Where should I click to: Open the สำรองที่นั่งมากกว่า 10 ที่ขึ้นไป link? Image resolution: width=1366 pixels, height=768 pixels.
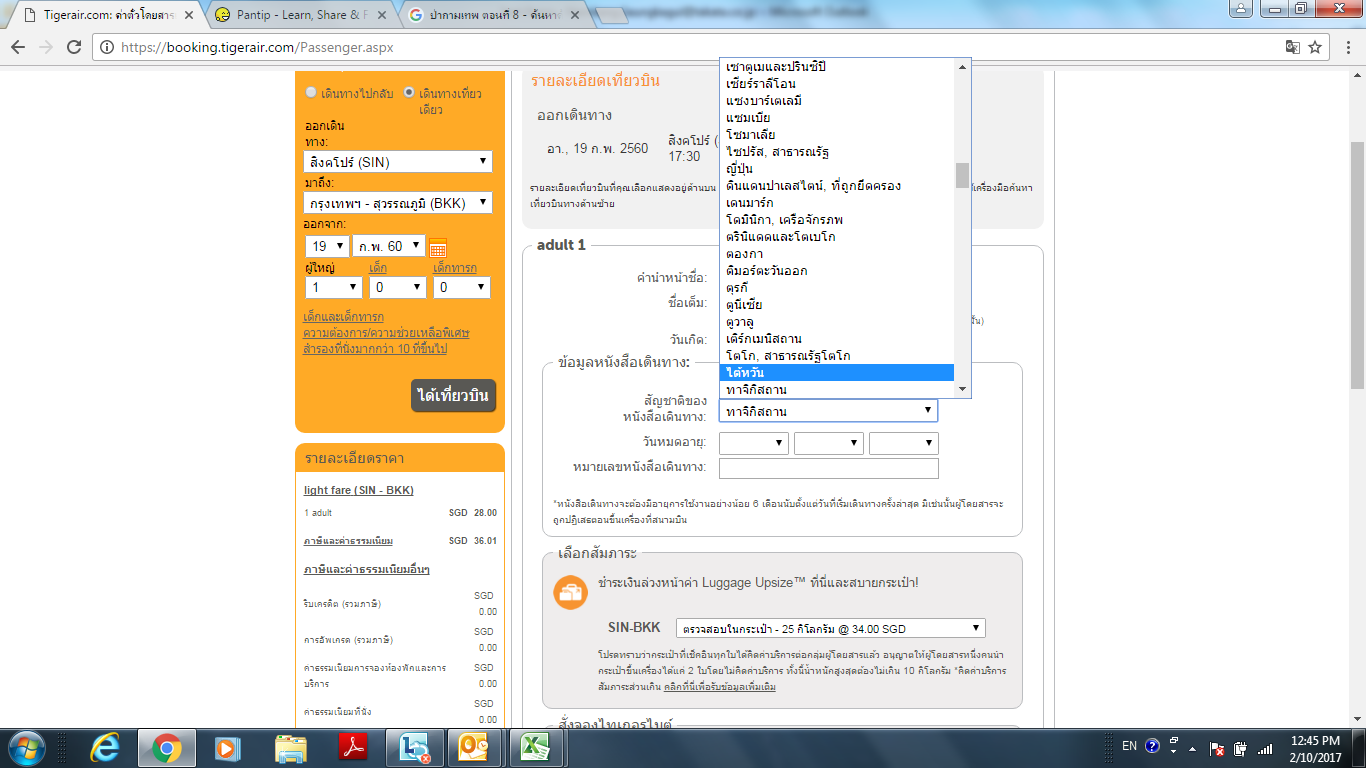375,349
